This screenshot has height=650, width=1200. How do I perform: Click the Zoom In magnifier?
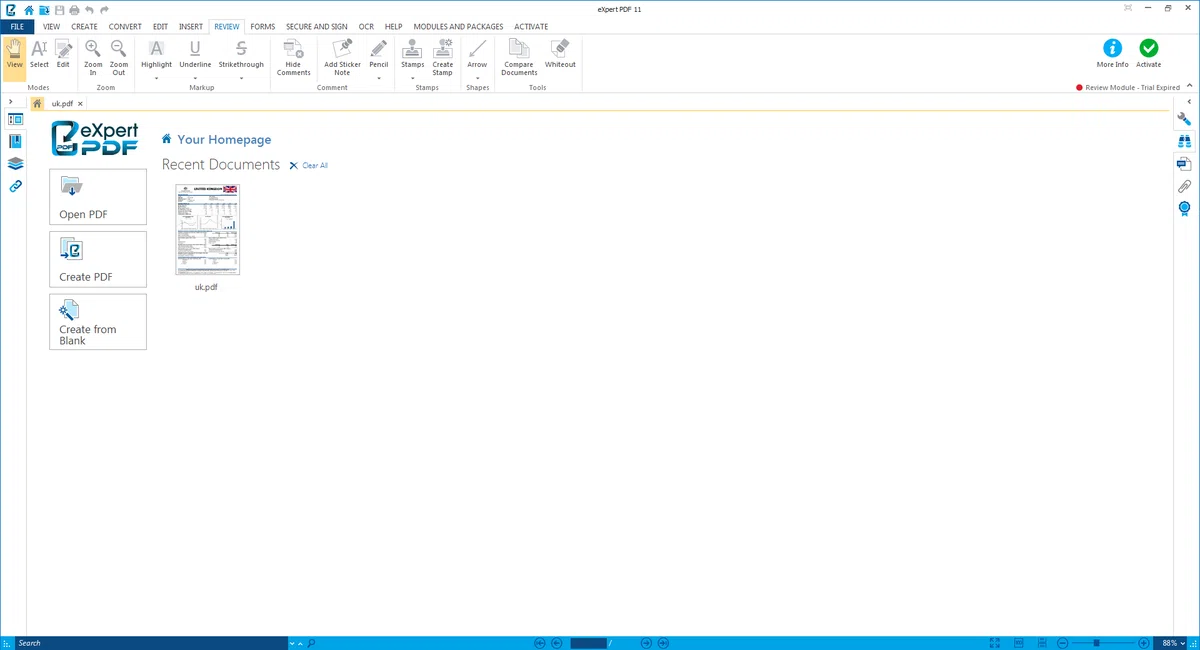93,56
